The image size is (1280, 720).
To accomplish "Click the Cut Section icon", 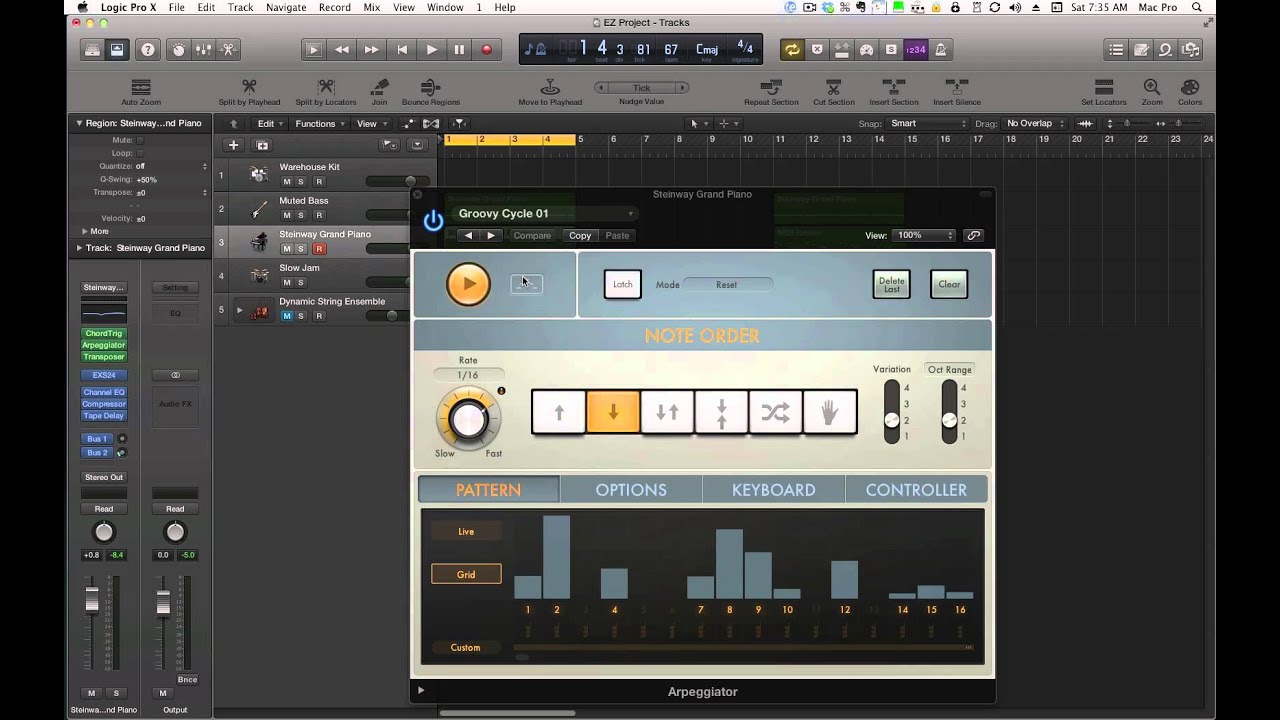I will click(833, 88).
